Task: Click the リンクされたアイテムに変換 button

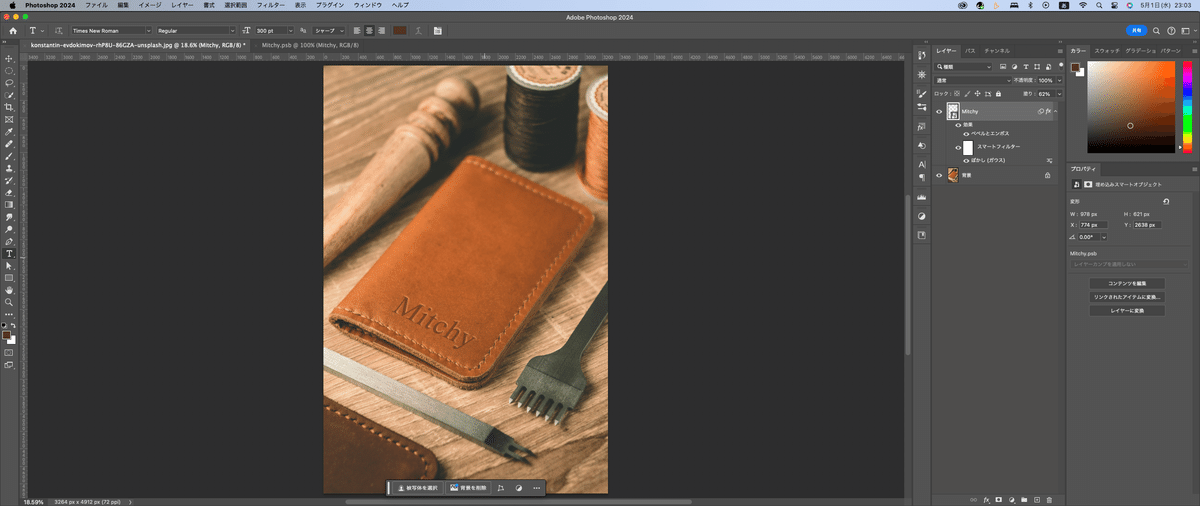Action: pos(1127,297)
